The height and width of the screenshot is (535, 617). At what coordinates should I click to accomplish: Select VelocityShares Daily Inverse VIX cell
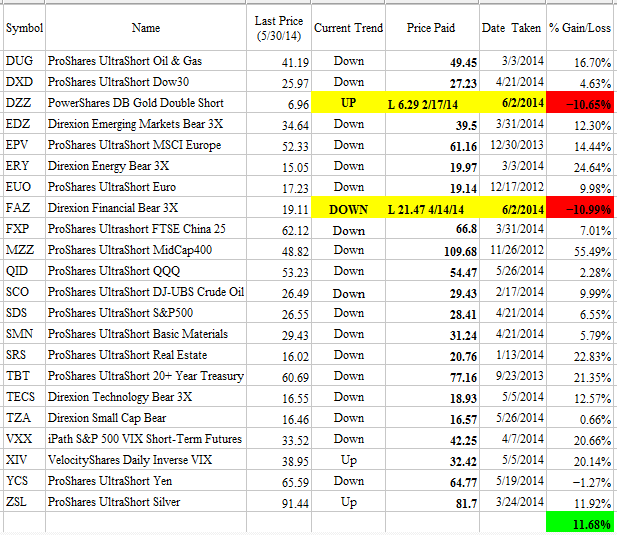pyautogui.click(x=146, y=459)
